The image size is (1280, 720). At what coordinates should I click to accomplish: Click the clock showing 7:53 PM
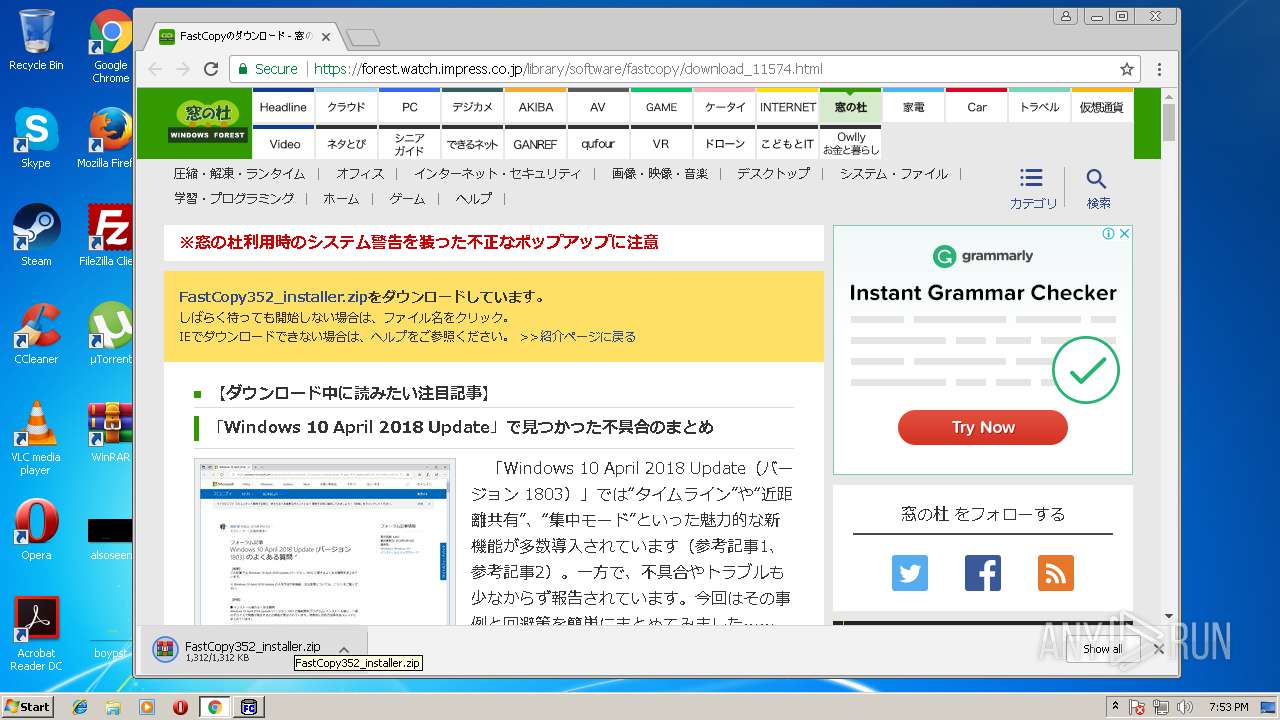pos(1228,707)
